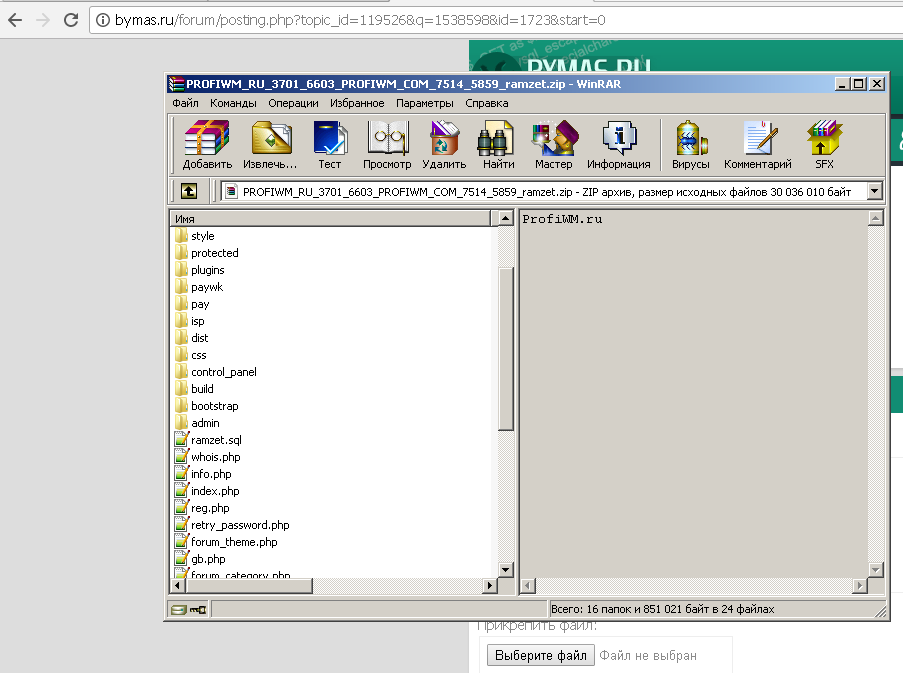Select the control_panel folder
This screenshot has height=673, width=903.
(x=223, y=372)
